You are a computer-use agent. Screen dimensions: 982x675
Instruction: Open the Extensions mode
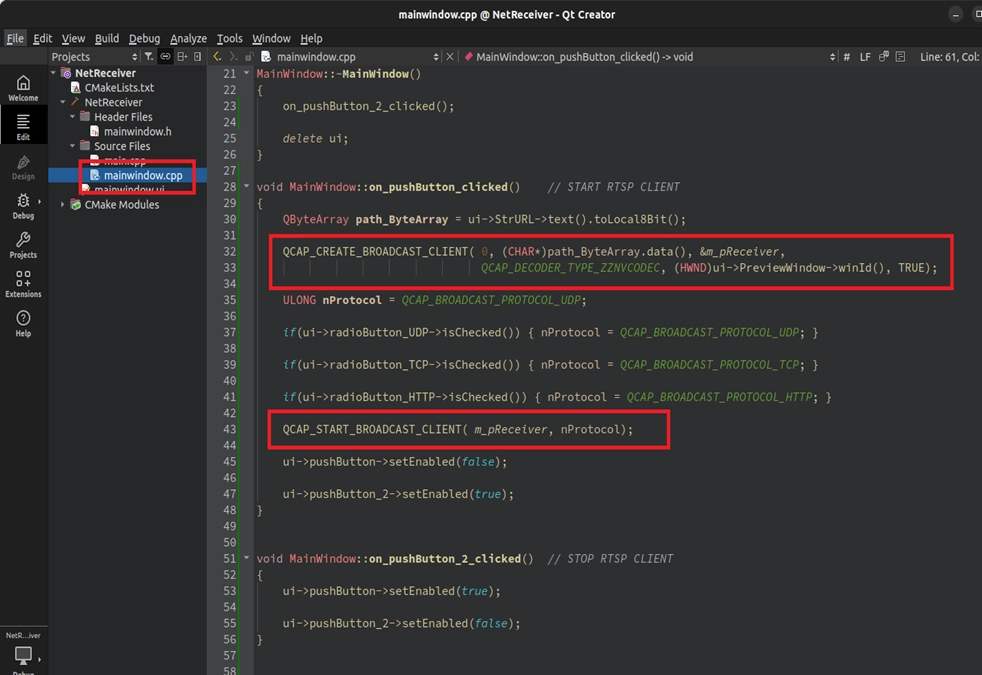click(23, 284)
